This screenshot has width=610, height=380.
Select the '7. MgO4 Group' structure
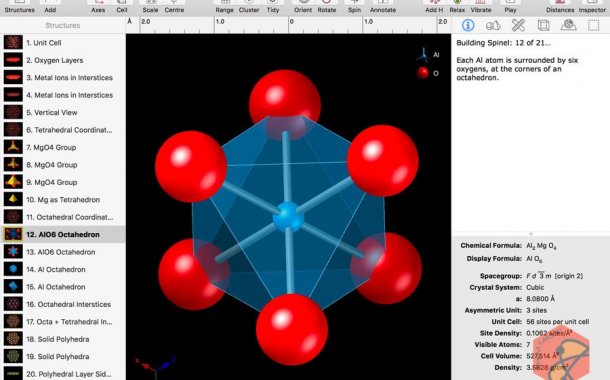[x=63, y=147]
